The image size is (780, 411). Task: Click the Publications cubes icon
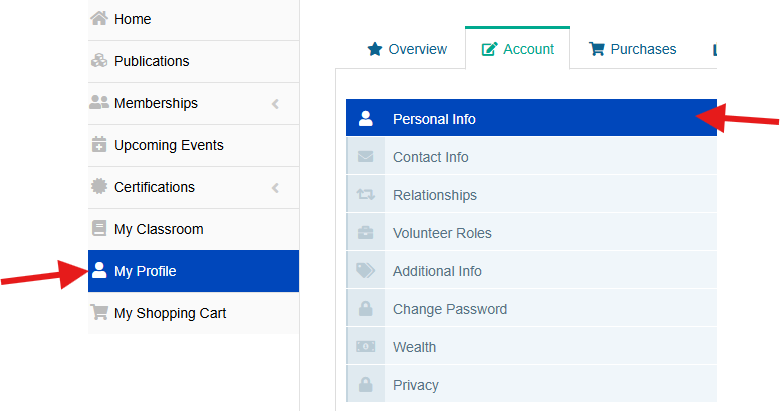click(98, 60)
